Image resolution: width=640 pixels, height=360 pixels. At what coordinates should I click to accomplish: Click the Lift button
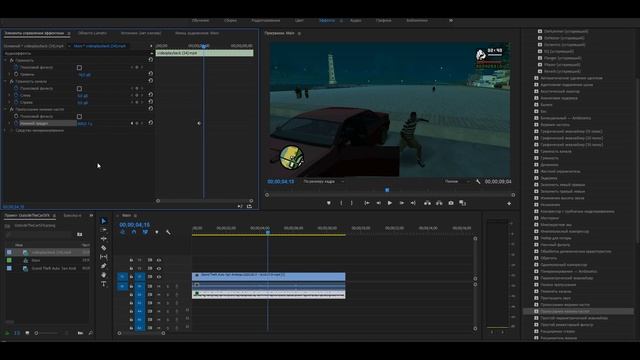427,203
